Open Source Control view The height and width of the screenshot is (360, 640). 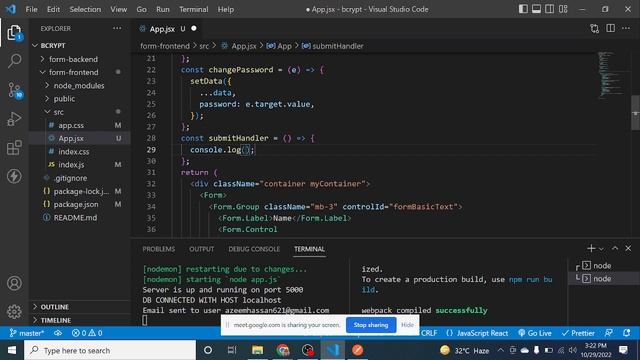click(14, 90)
